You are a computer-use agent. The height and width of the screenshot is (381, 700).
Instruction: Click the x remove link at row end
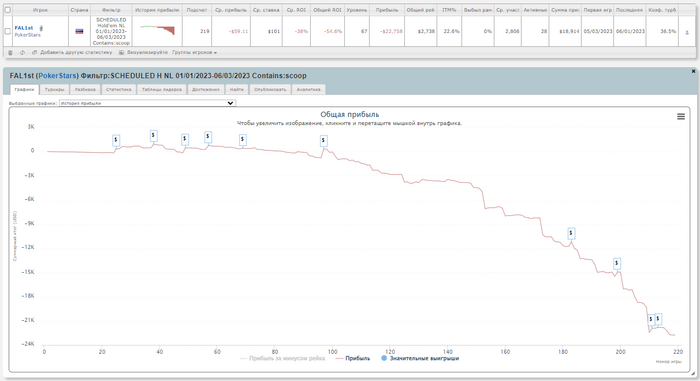coord(687,32)
